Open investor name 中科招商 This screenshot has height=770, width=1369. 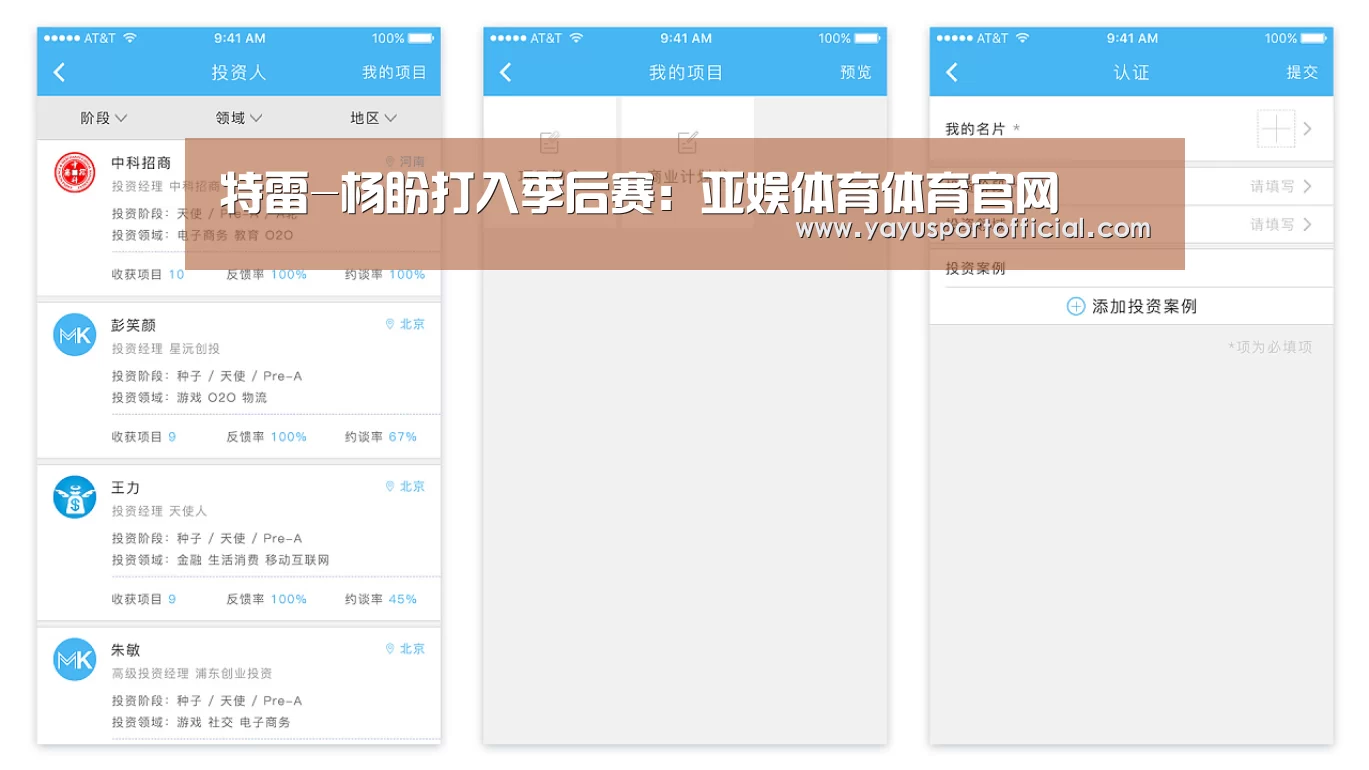click(x=141, y=163)
